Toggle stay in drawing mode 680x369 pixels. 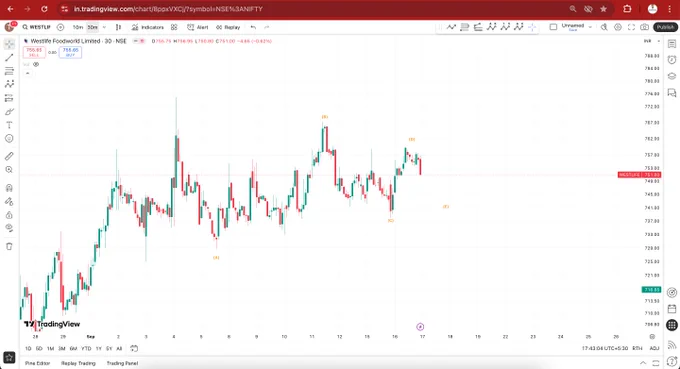(9, 202)
